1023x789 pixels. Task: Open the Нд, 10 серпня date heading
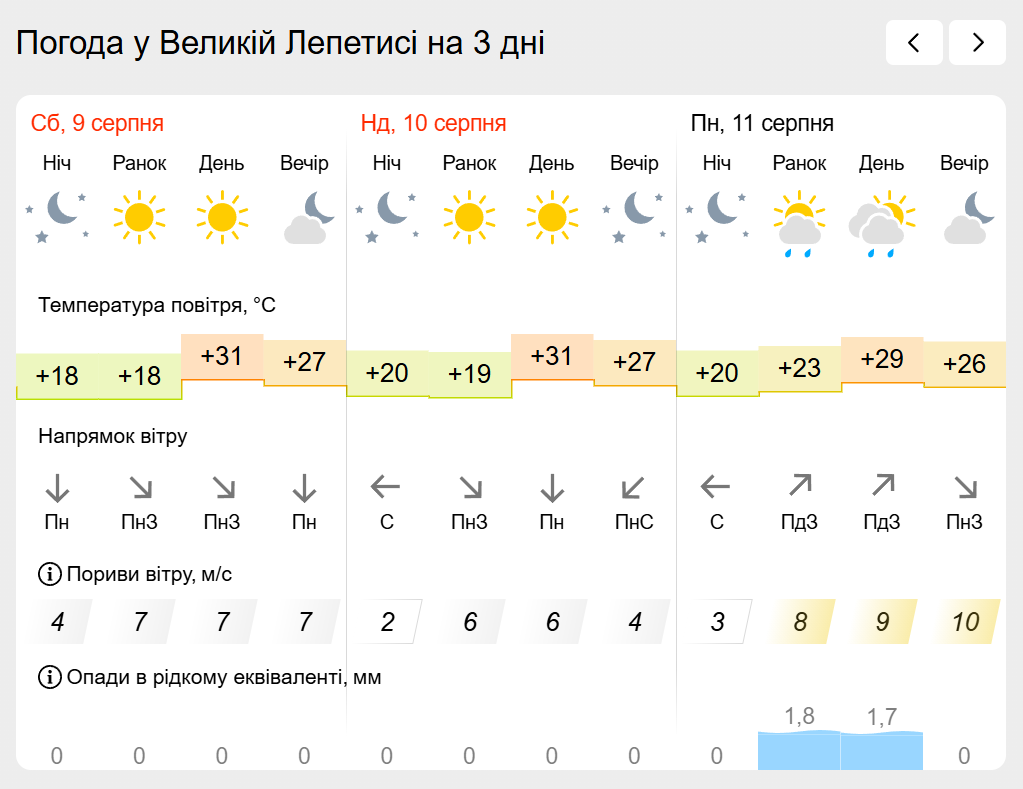point(433,123)
